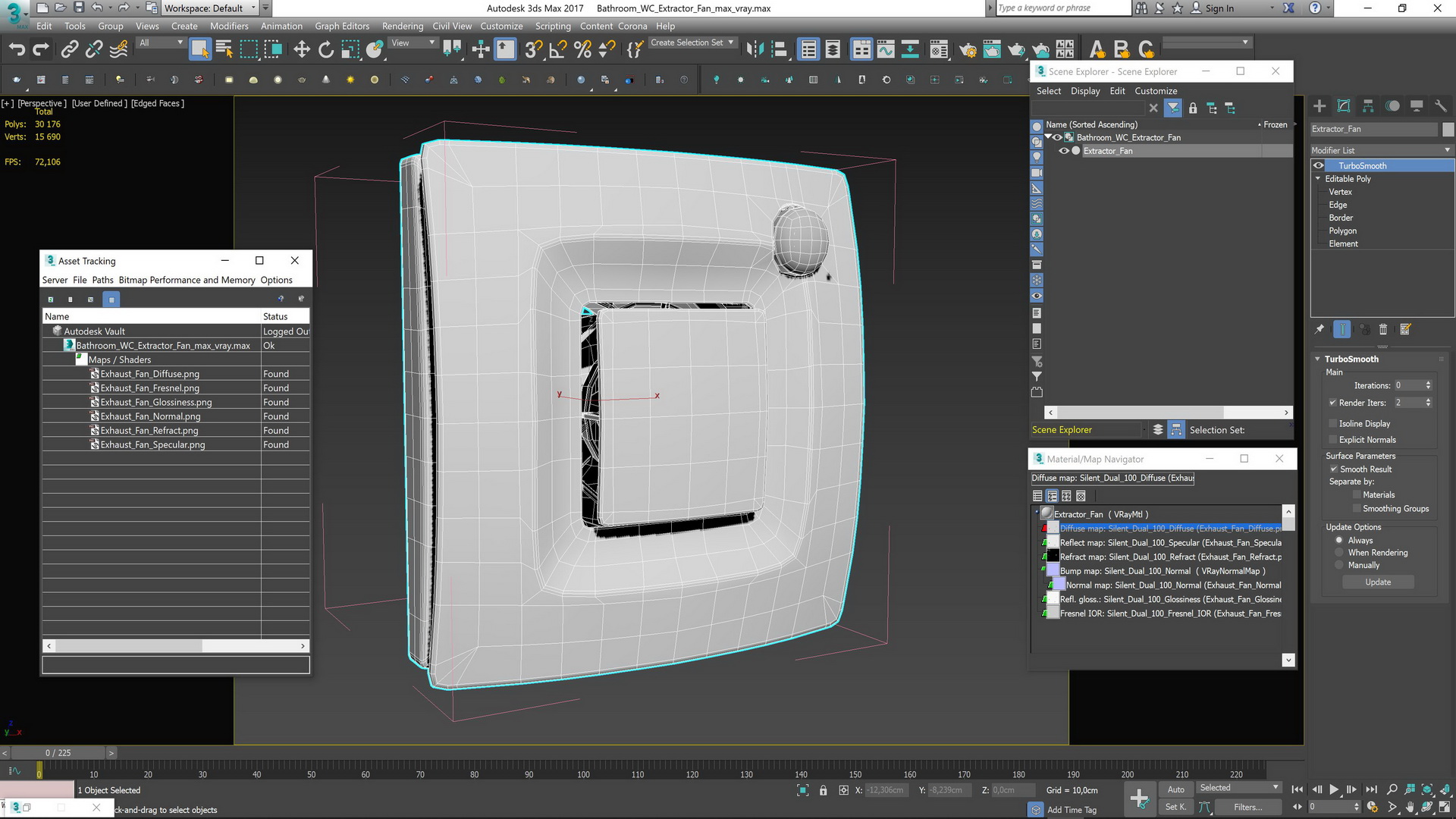1456x819 pixels.
Task: Open the Hierarchy tab in command panel
Action: point(1368,106)
